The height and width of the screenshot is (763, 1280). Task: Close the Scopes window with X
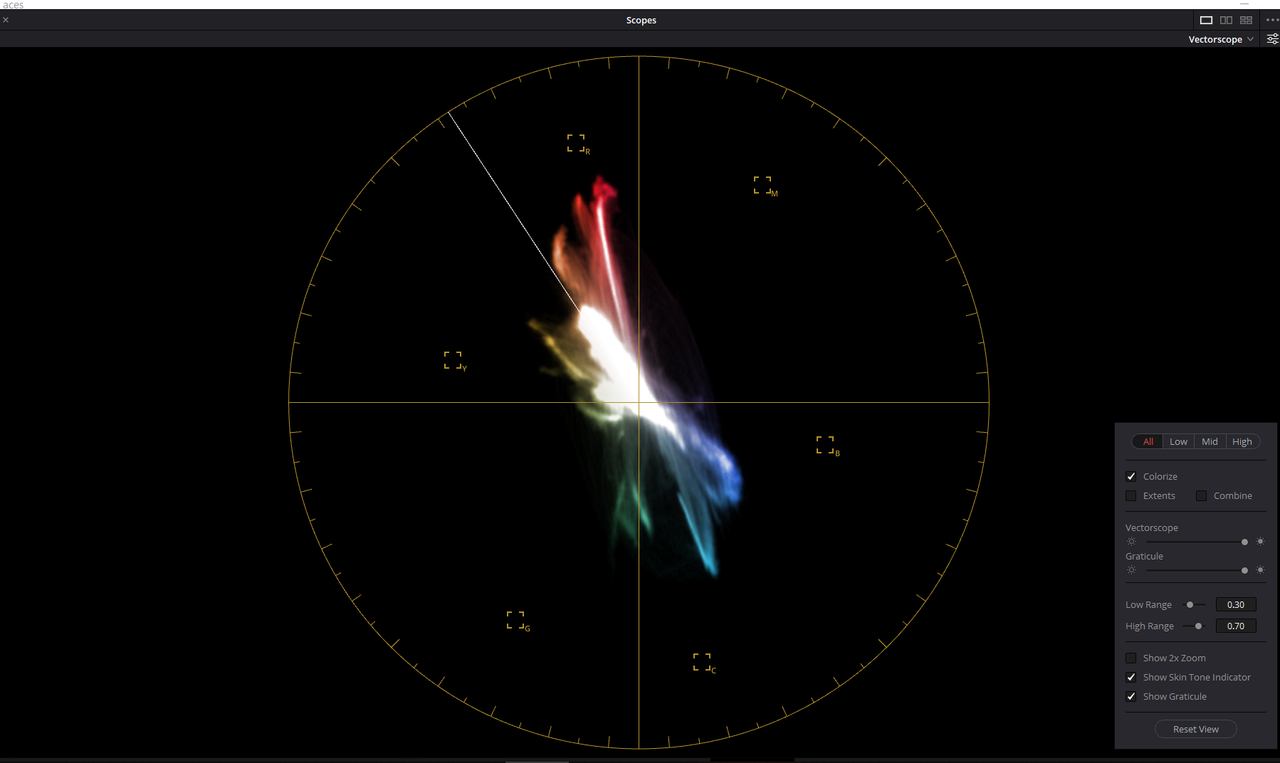click(6, 20)
